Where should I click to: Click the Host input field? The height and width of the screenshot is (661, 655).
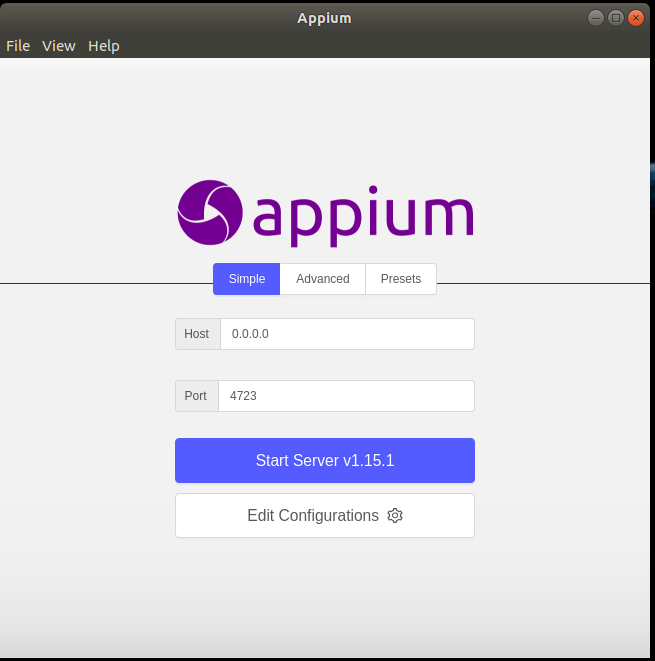click(347, 334)
